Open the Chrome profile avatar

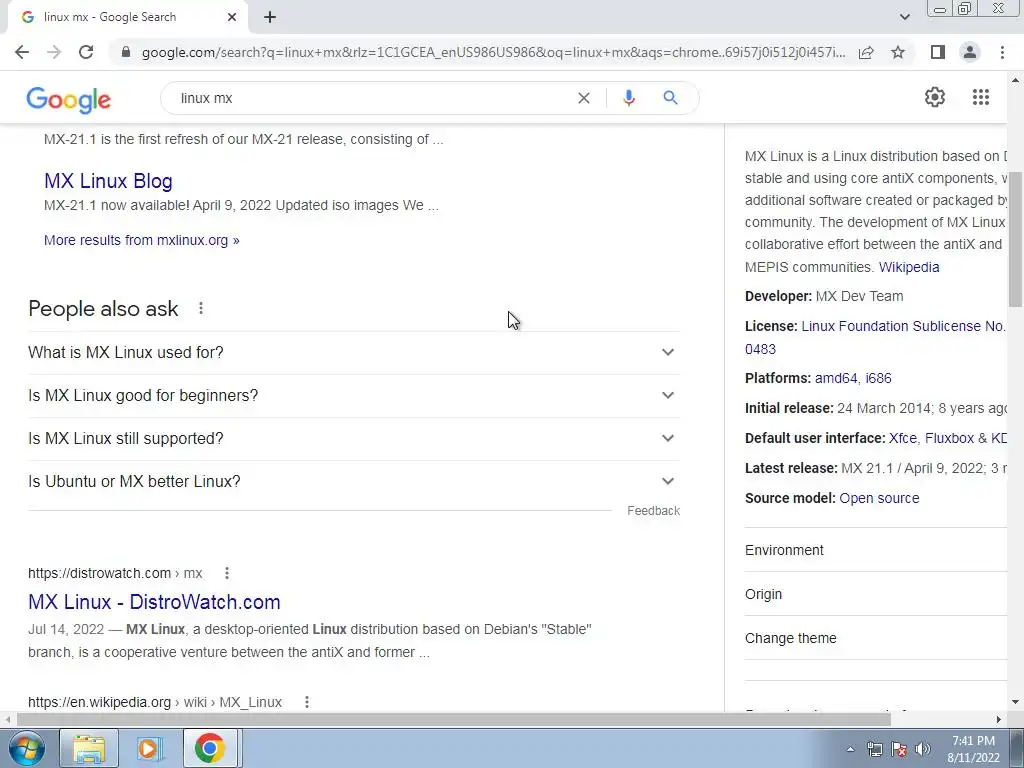click(970, 52)
